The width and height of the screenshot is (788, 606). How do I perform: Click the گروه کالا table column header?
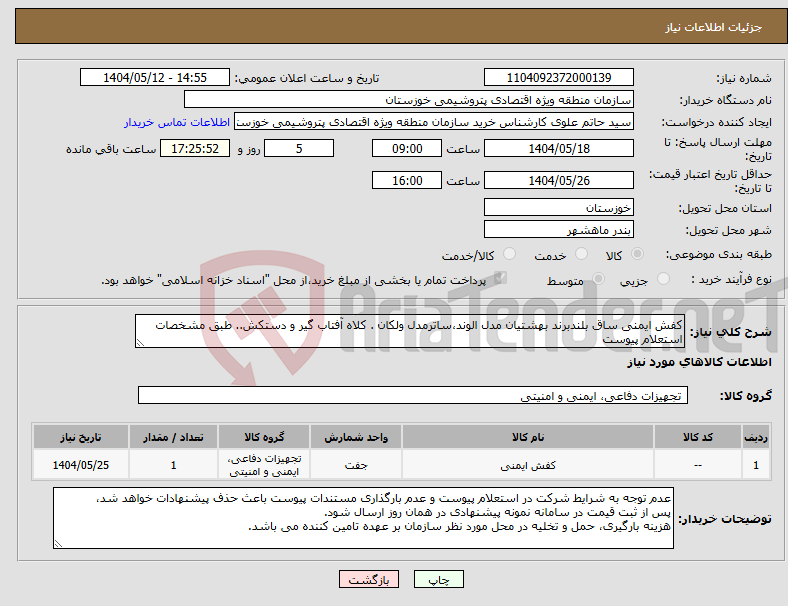click(264, 437)
